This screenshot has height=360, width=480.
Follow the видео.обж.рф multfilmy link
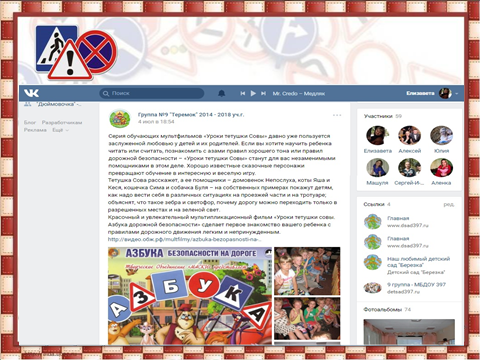[x=185, y=239]
